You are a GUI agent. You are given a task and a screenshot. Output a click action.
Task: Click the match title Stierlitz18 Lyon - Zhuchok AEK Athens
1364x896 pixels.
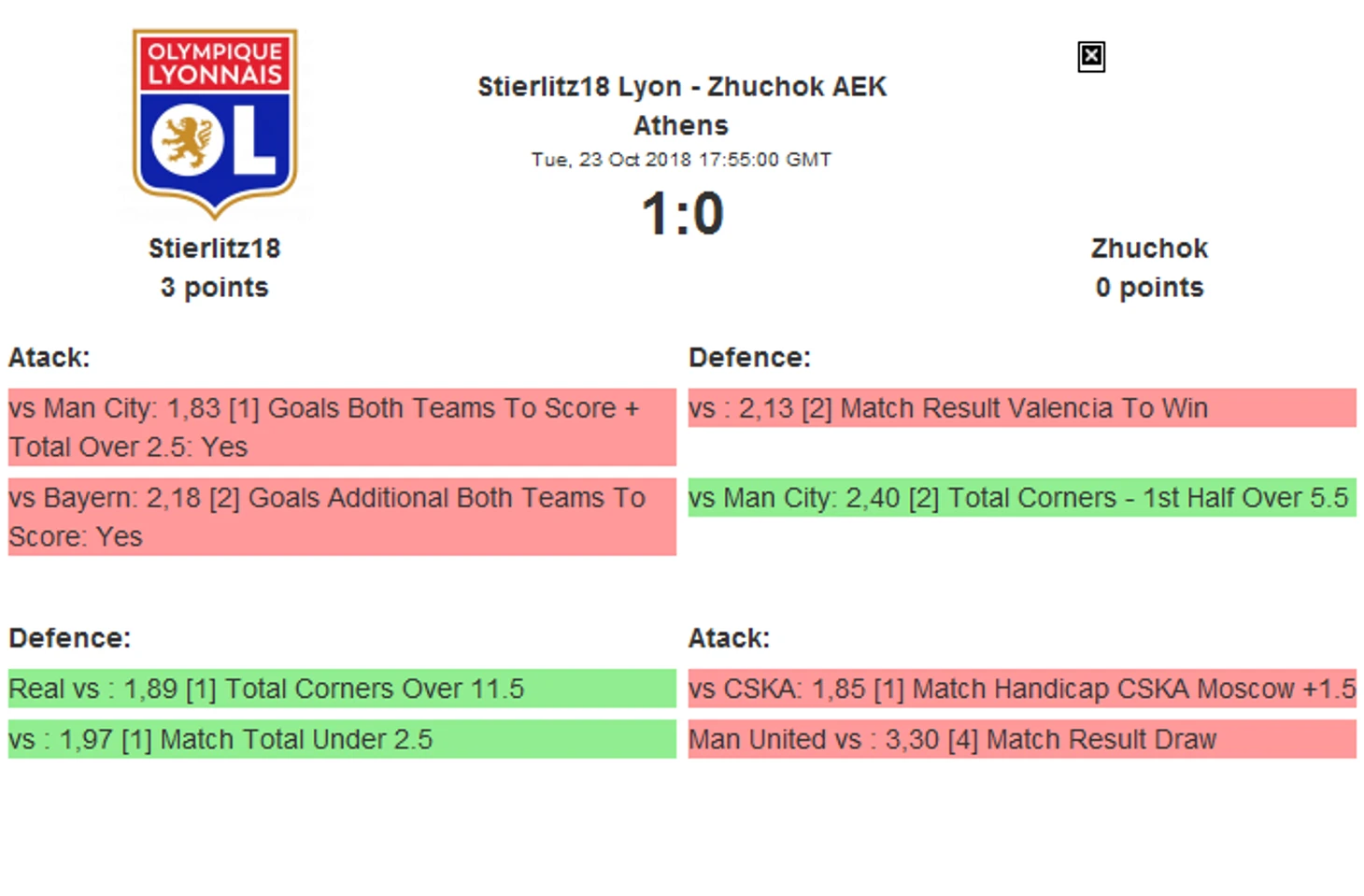click(x=682, y=106)
